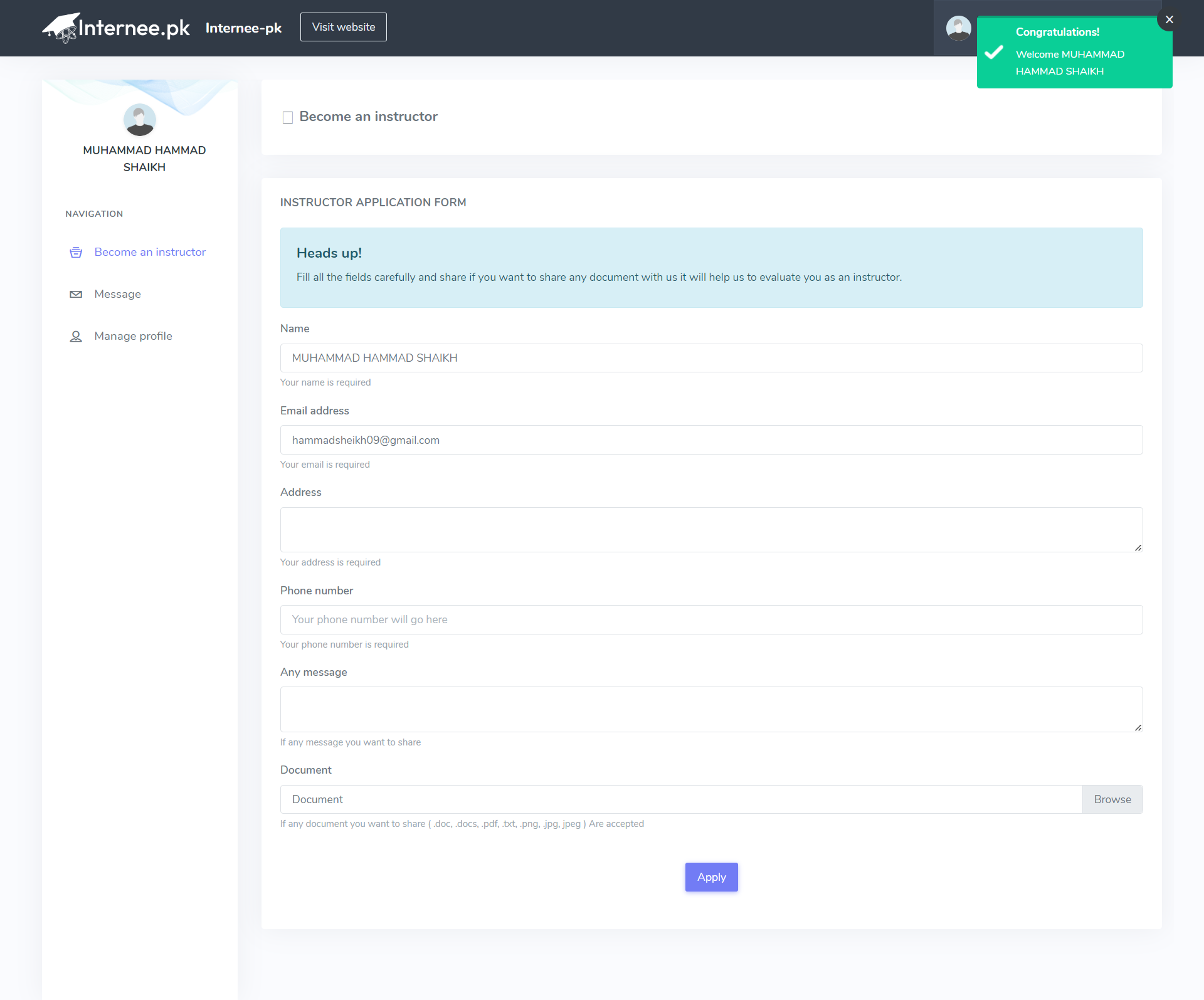Open the Message navigation item

tap(117, 294)
